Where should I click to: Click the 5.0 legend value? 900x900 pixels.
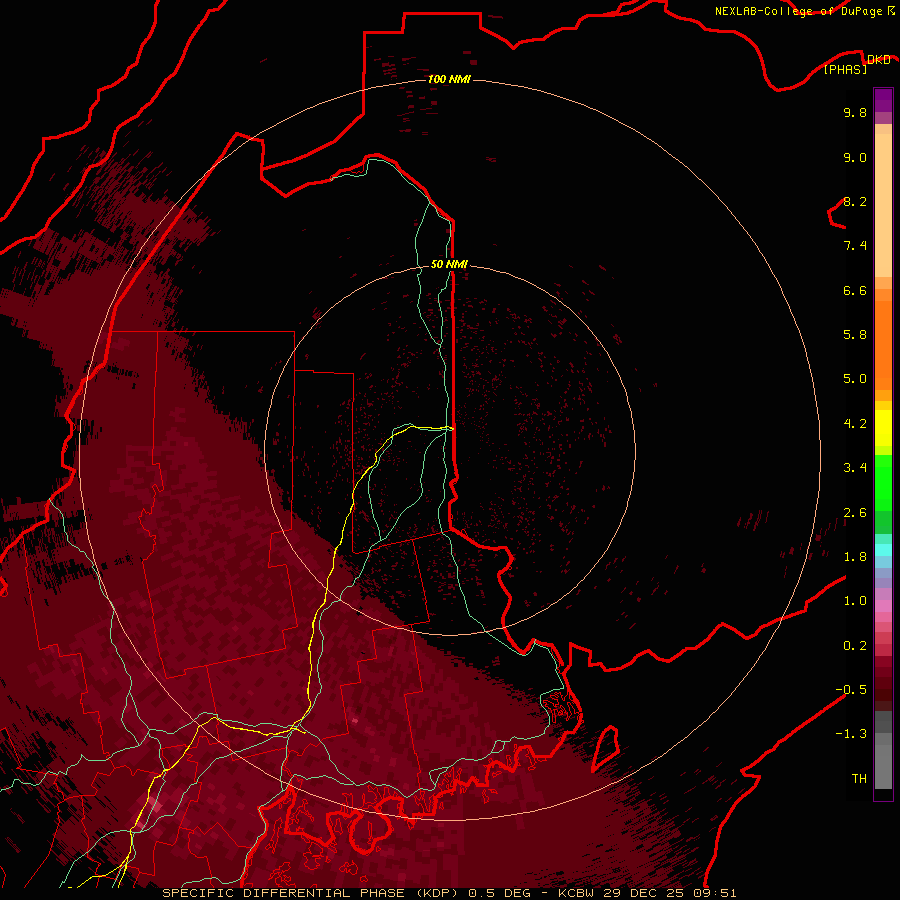click(855, 379)
